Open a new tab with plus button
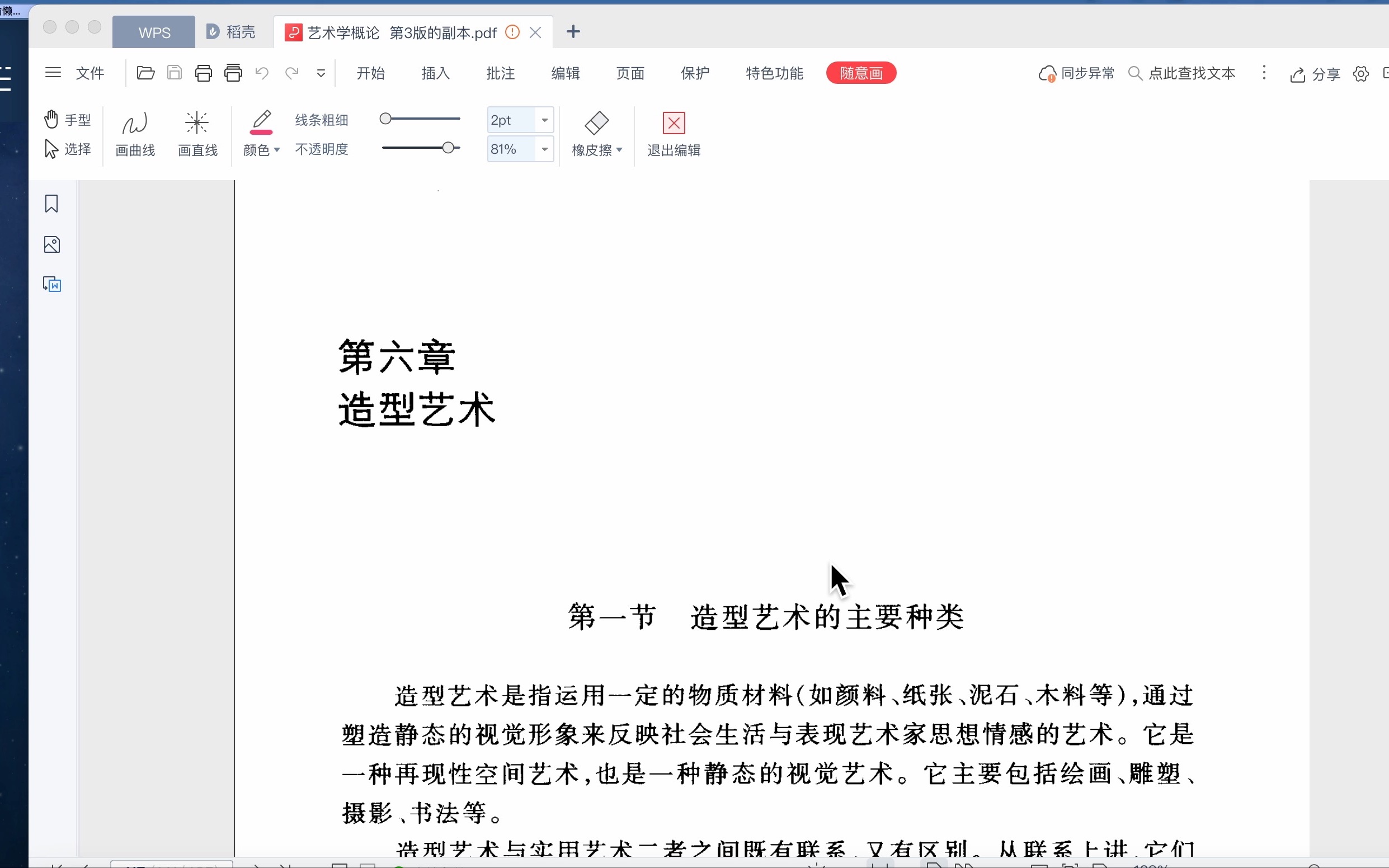The image size is (1389, 868). pos(573,32)
